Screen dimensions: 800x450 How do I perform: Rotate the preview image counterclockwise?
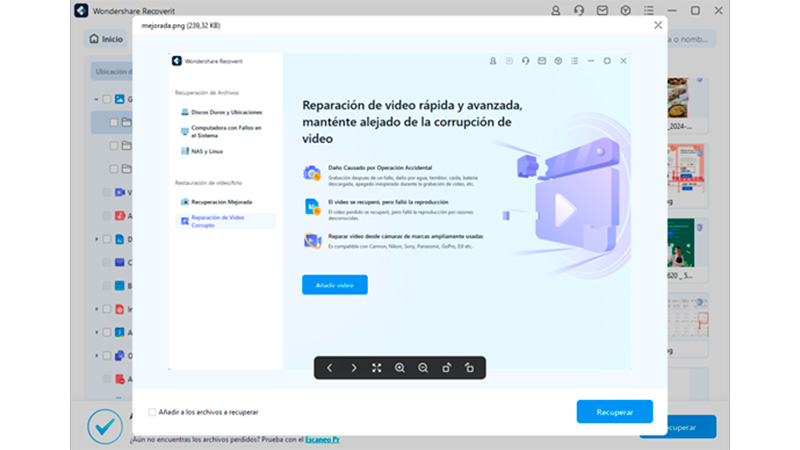click(x=469, y=368)
